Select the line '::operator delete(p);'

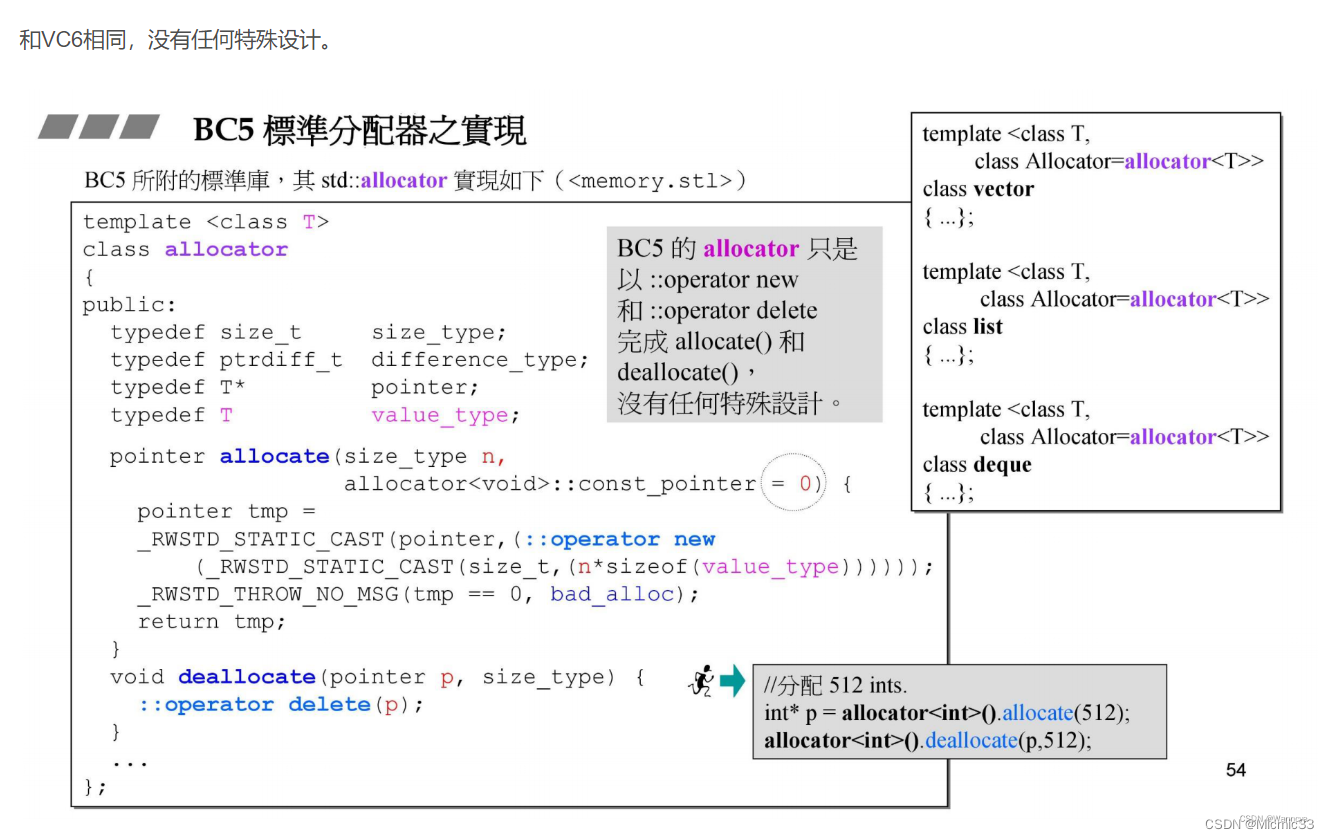pos(281,705)
